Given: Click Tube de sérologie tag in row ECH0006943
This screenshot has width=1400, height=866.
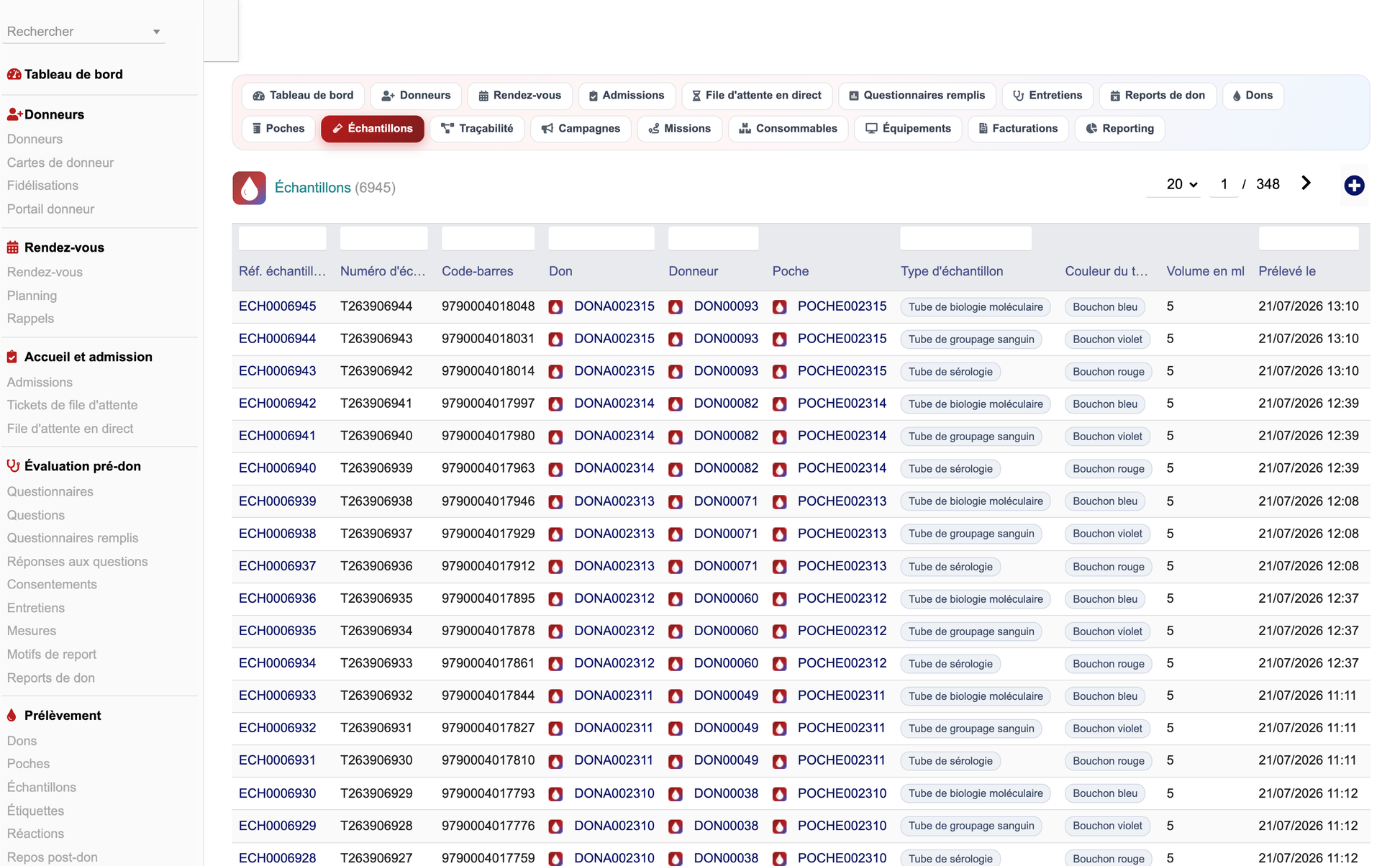Looking at the screenshot, I should 950,372.
